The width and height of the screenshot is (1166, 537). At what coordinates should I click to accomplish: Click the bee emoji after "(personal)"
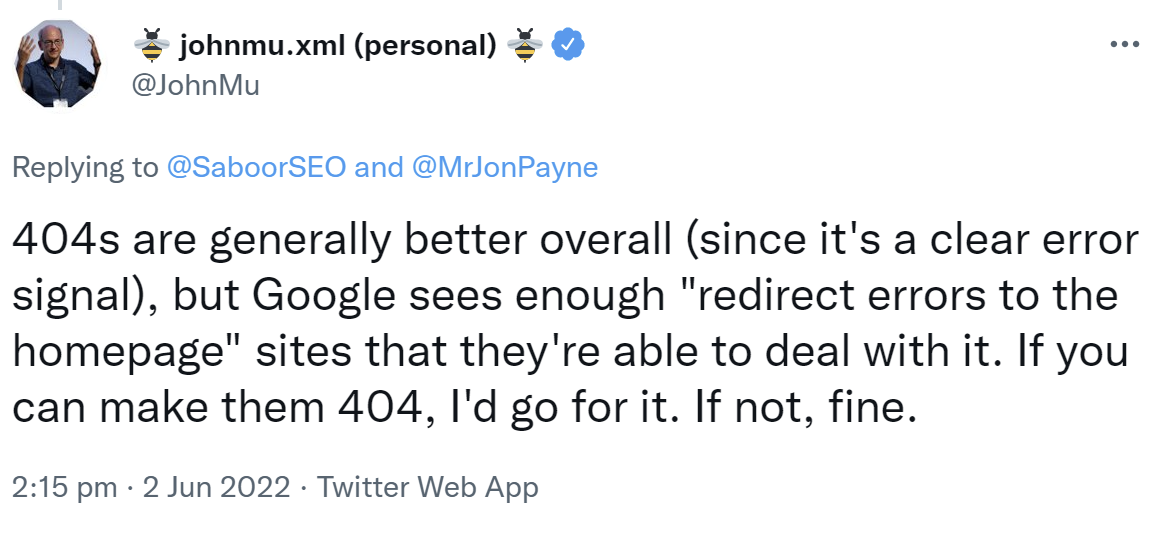524,45
